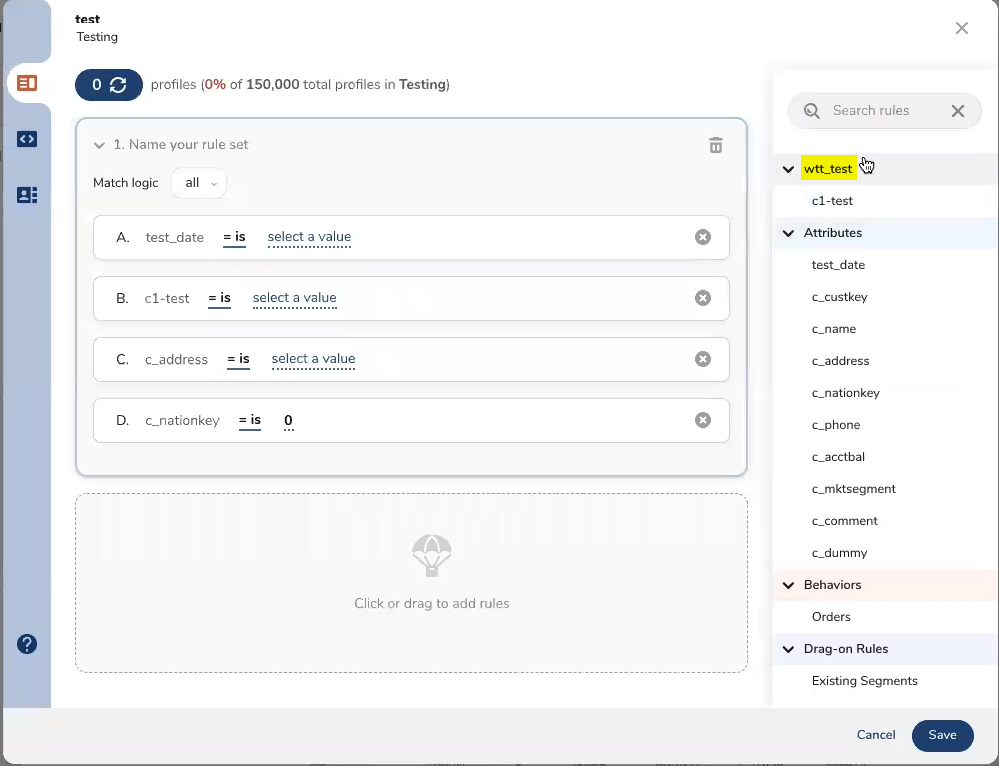Screen dimensions: 999x766
Task: Open the Match logic all dropdown
Action: point(199,183)
